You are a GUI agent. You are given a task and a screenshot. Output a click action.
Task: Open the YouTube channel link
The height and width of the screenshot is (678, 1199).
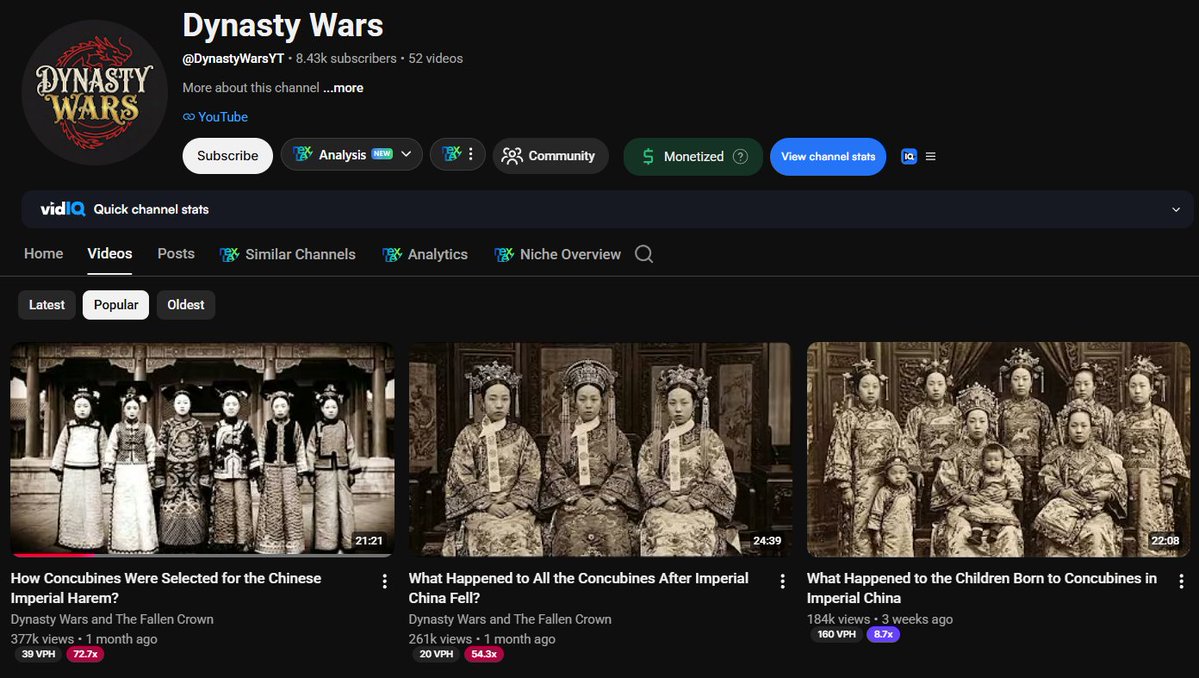click(223, 117)
